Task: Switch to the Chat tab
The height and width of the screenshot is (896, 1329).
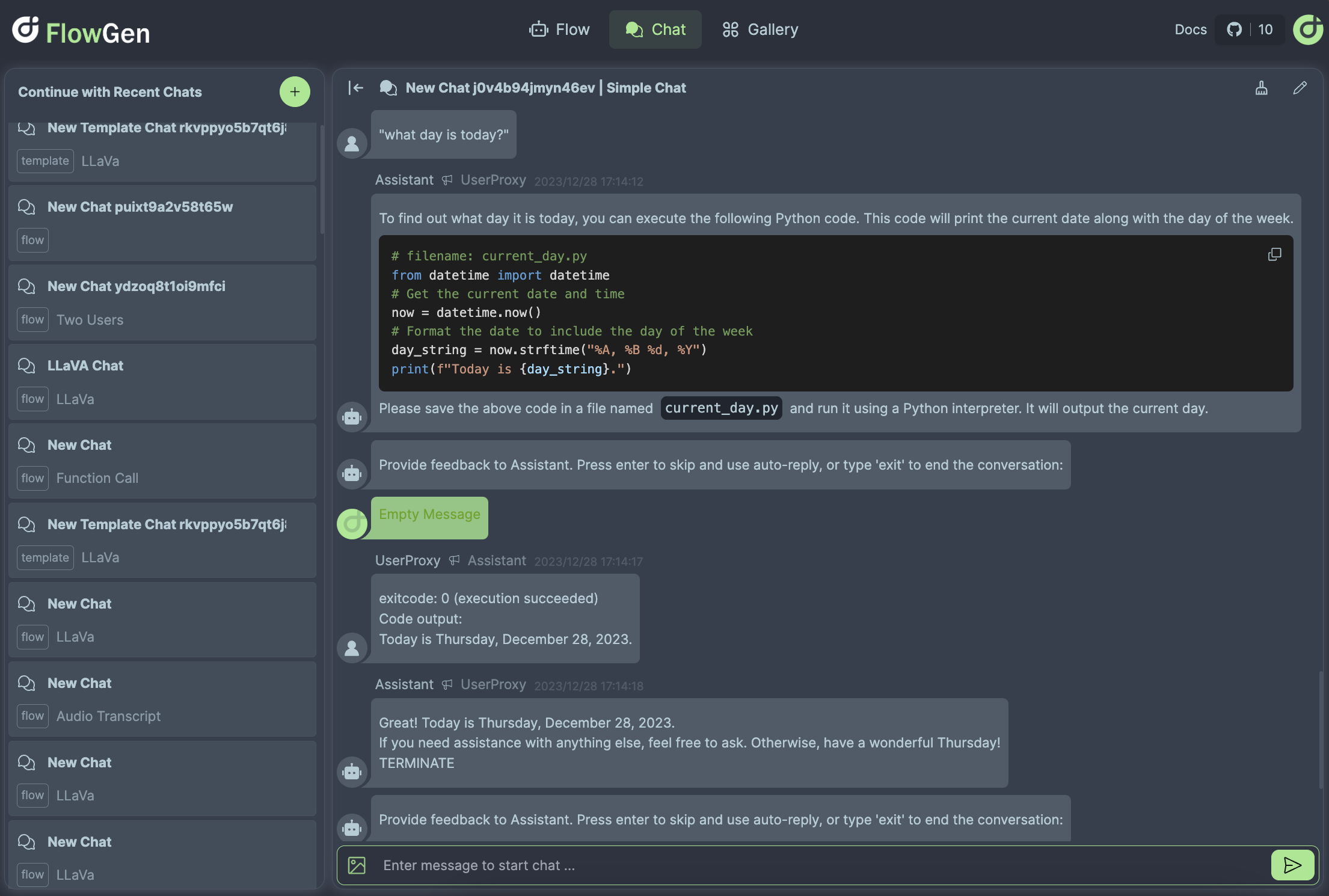Action: [655, 29]
